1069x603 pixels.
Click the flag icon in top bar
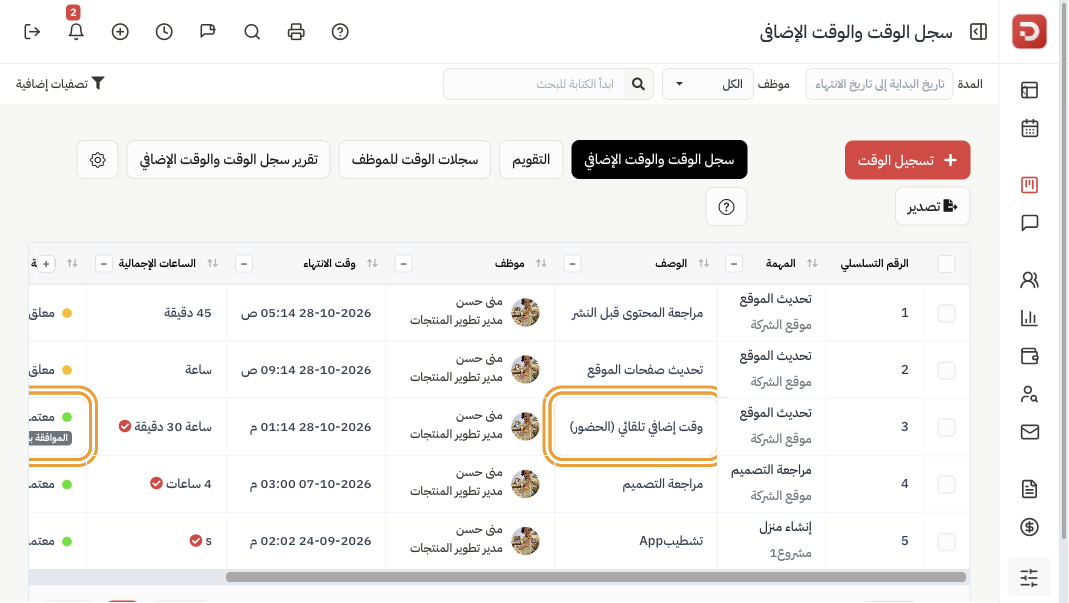pos(208,32)
